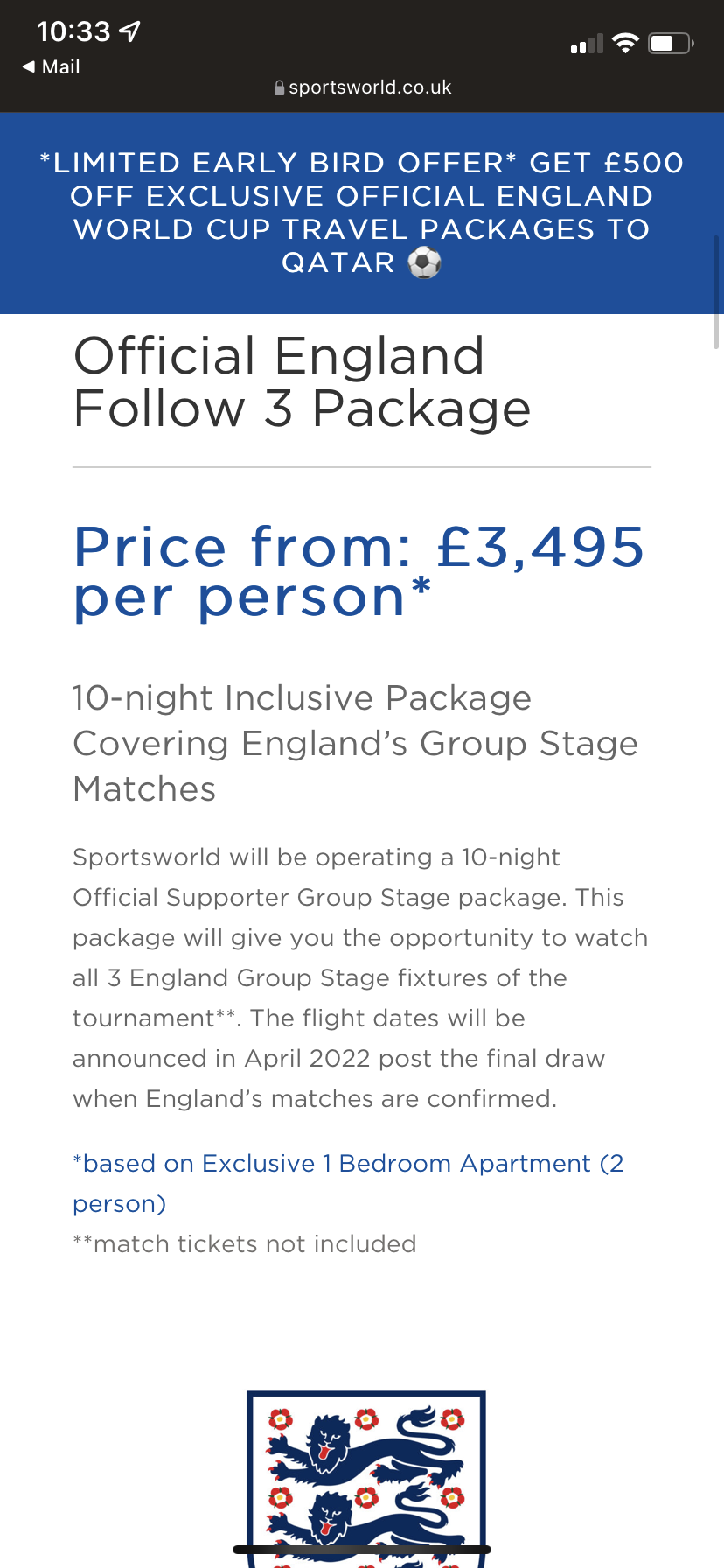724x1568 pixels.
Task: Tap the padlock icon beside the URL
Action: click(x=279, y=87)
